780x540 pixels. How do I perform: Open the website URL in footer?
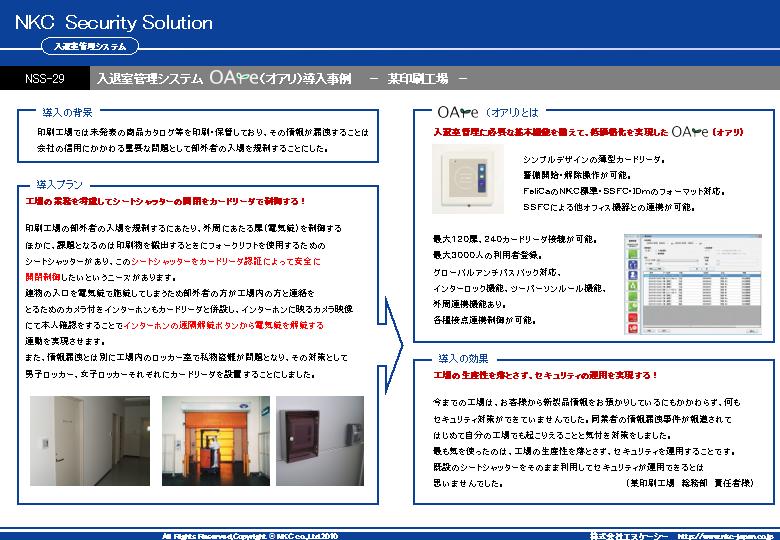click(x=726, y=536)
